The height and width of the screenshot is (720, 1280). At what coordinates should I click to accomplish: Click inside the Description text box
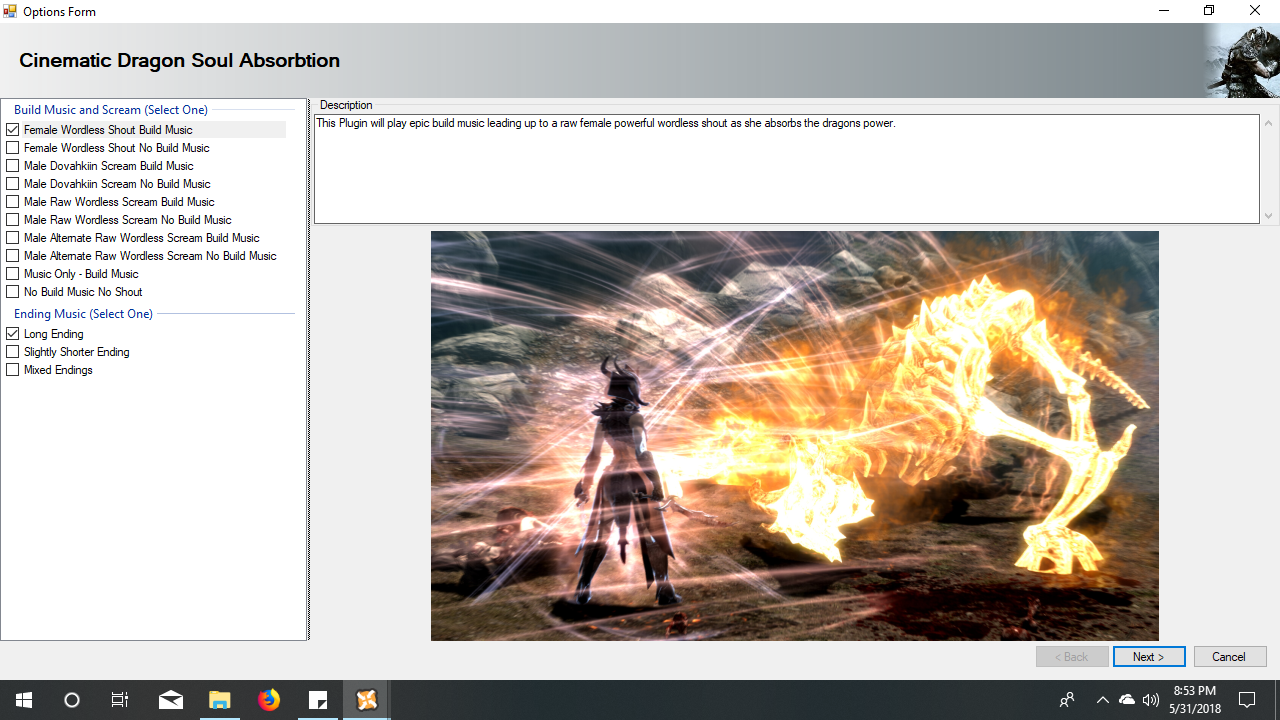pyautogui.click(x=786, y=170)
